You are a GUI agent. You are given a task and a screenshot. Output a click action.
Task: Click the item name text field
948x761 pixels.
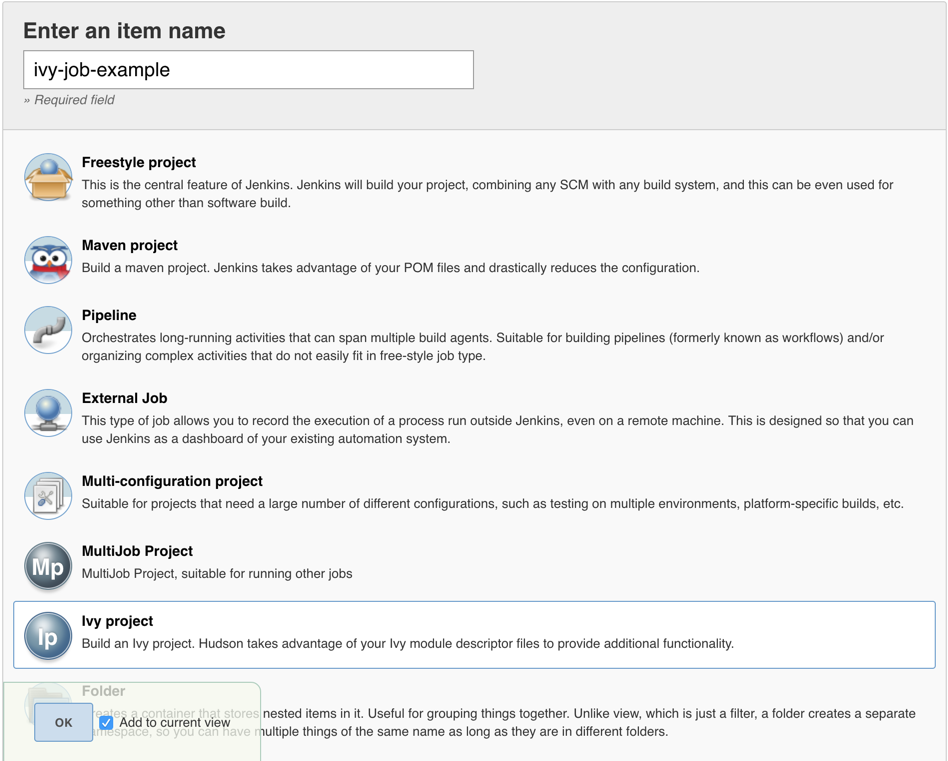(248, 70)
